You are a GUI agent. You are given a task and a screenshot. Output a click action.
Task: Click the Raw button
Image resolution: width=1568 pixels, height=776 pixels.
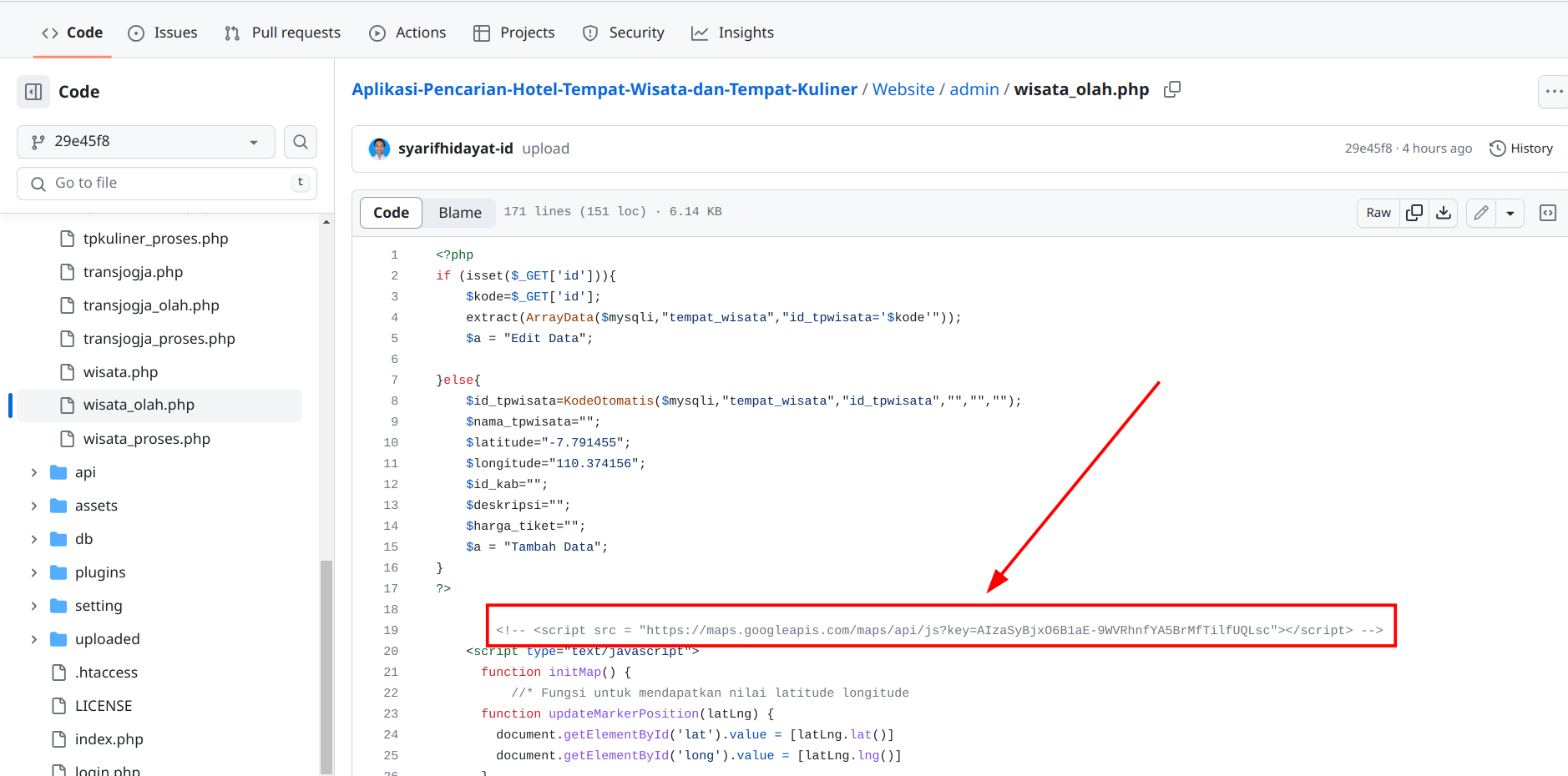point(1378,213)
